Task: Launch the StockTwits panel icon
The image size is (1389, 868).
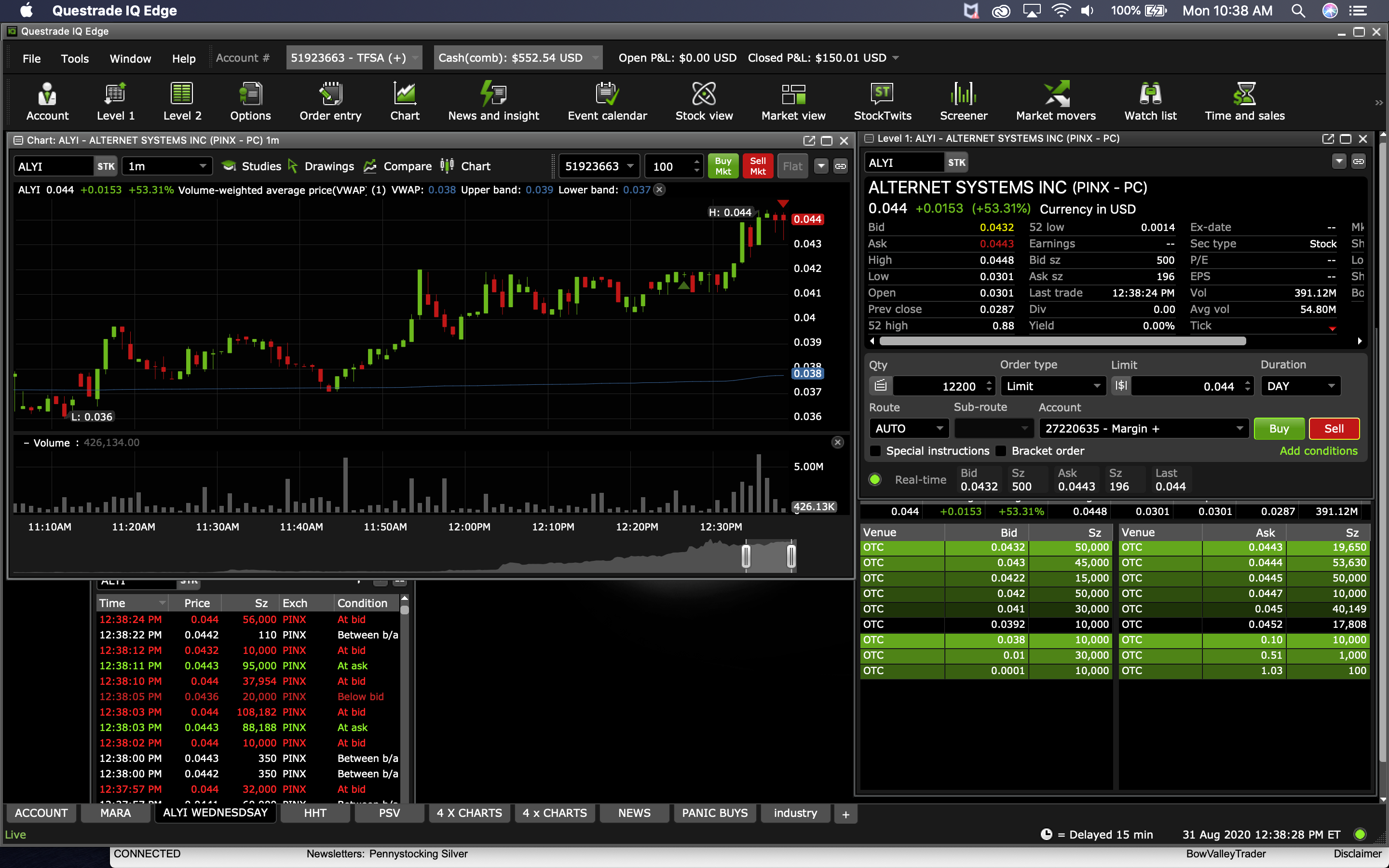Action: click(882, 101)
